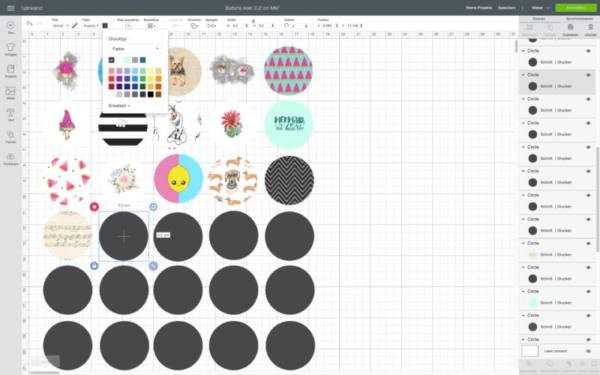600x375 pixels.
Task: Hide Circle layer directly above beige-swatch layer
Action: (589, 219)
